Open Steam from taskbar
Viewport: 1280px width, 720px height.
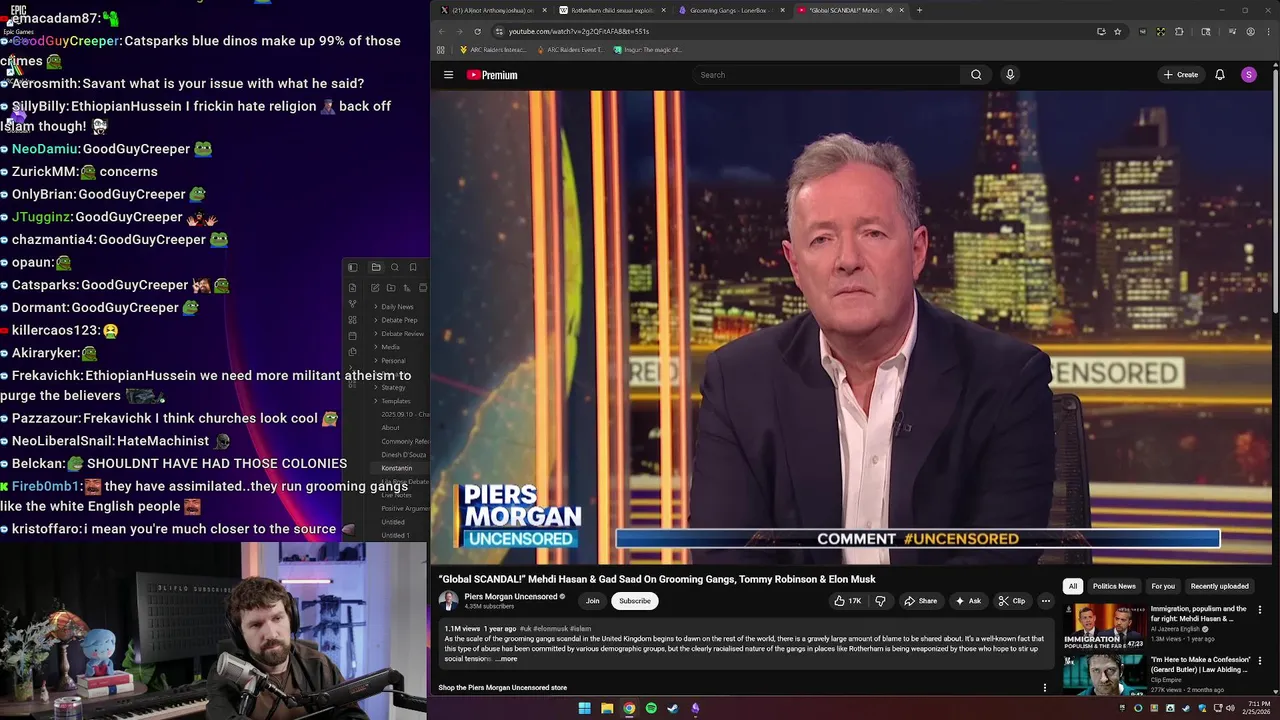pyautogui.click(x=673, y=708)
